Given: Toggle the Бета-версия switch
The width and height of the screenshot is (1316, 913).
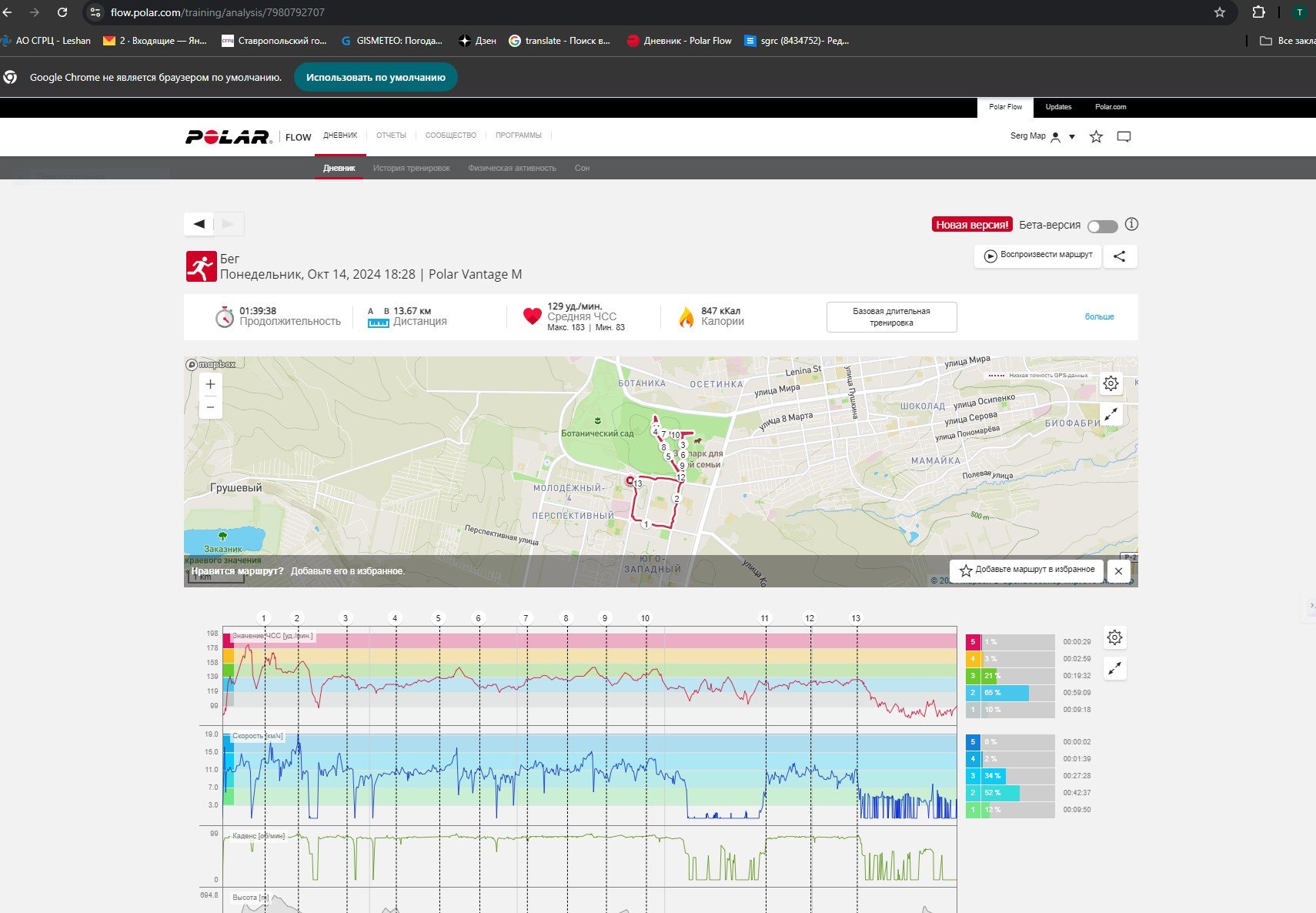Looking at the screenshot, I should coord(1102,226).
